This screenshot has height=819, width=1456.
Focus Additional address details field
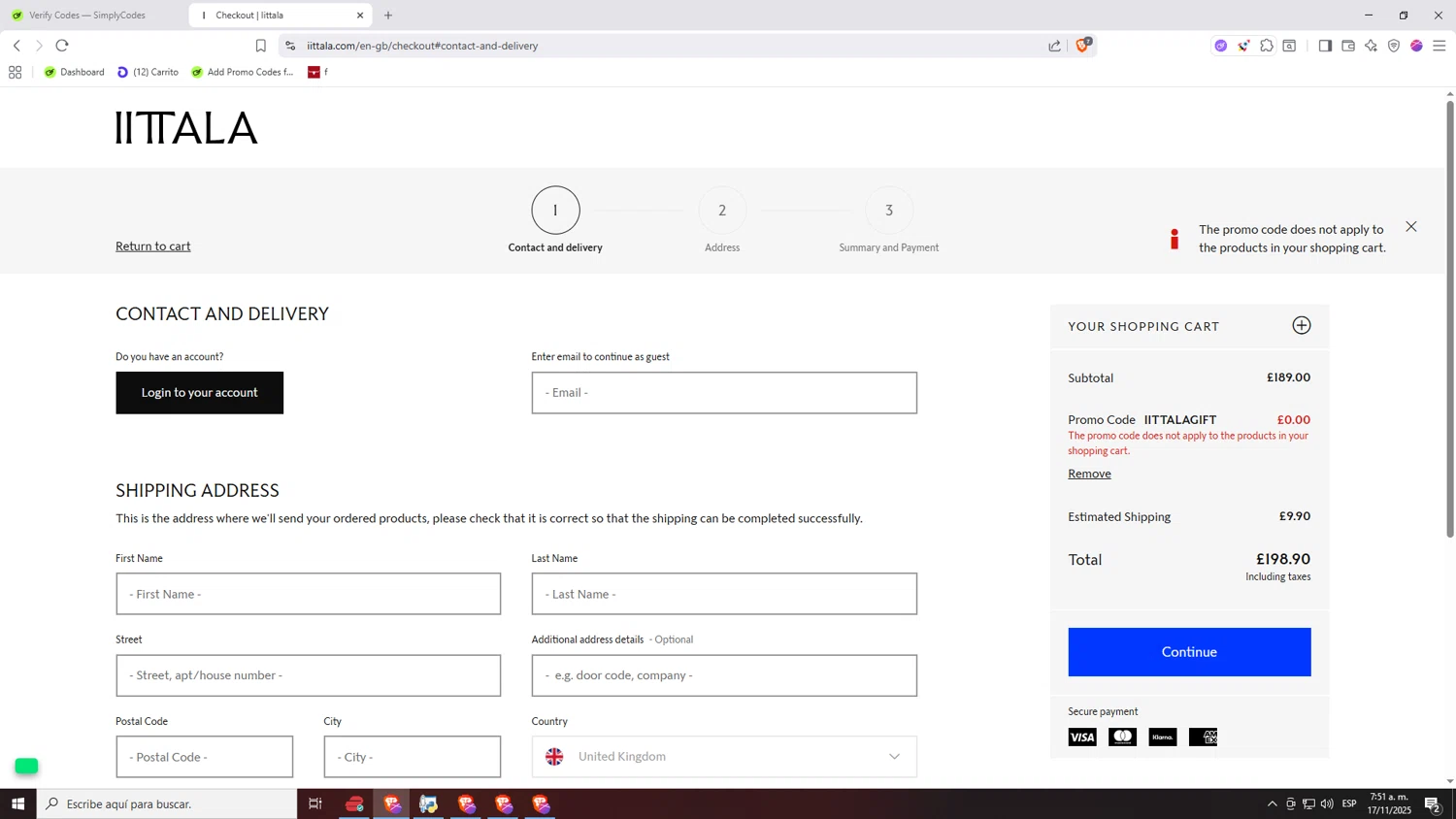coord(724,675)
